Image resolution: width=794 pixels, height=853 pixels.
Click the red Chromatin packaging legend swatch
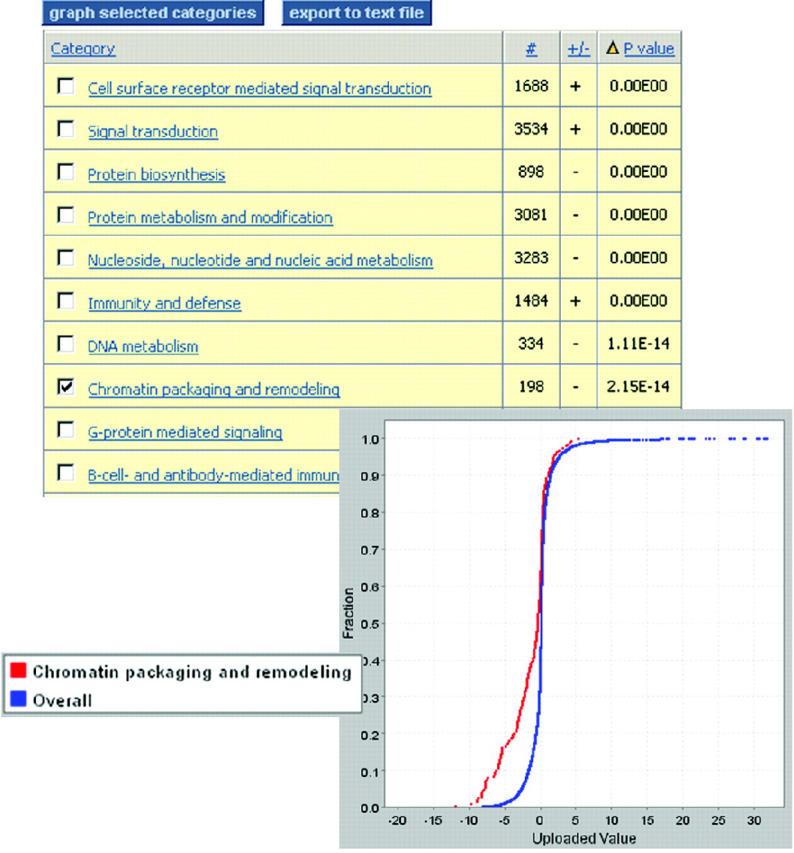pyautogui.click(x=17, y=671)
